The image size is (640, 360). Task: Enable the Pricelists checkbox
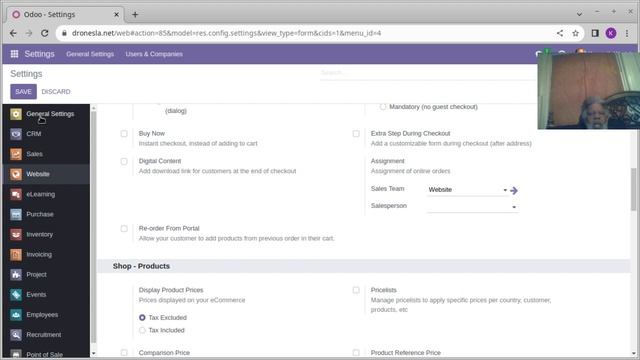click(x=356, y=290)
